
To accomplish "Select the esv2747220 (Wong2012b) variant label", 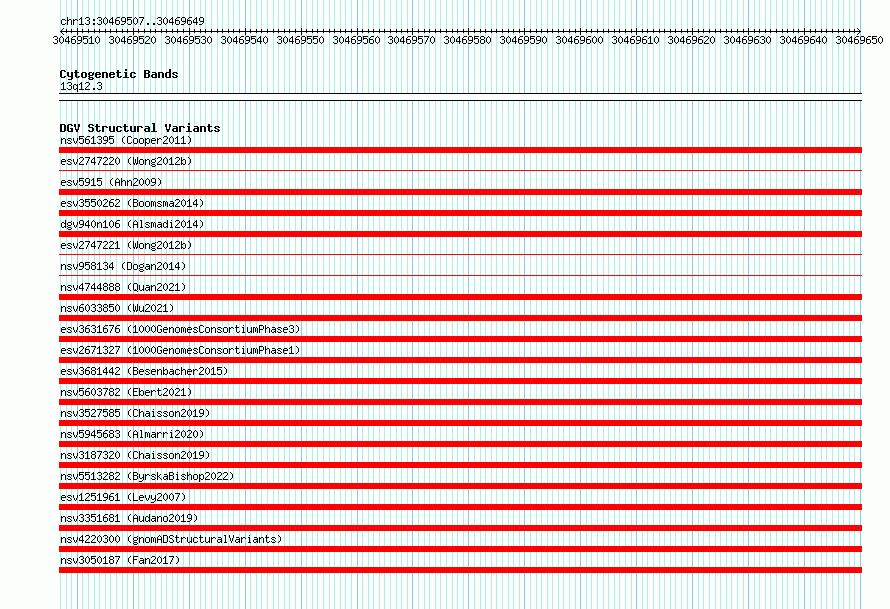I will click(126, 161).
